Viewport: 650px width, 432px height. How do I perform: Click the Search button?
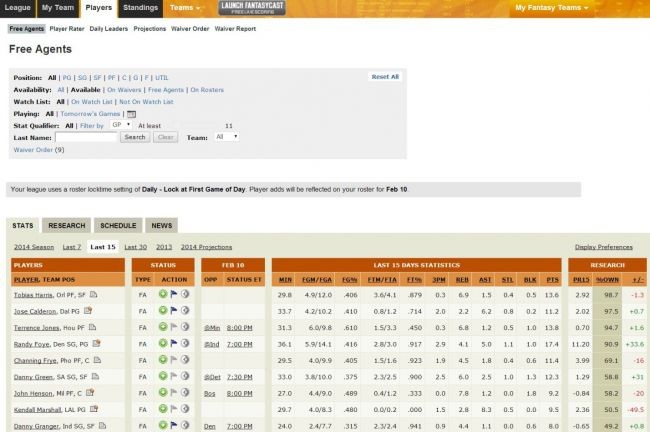[135, 137]
